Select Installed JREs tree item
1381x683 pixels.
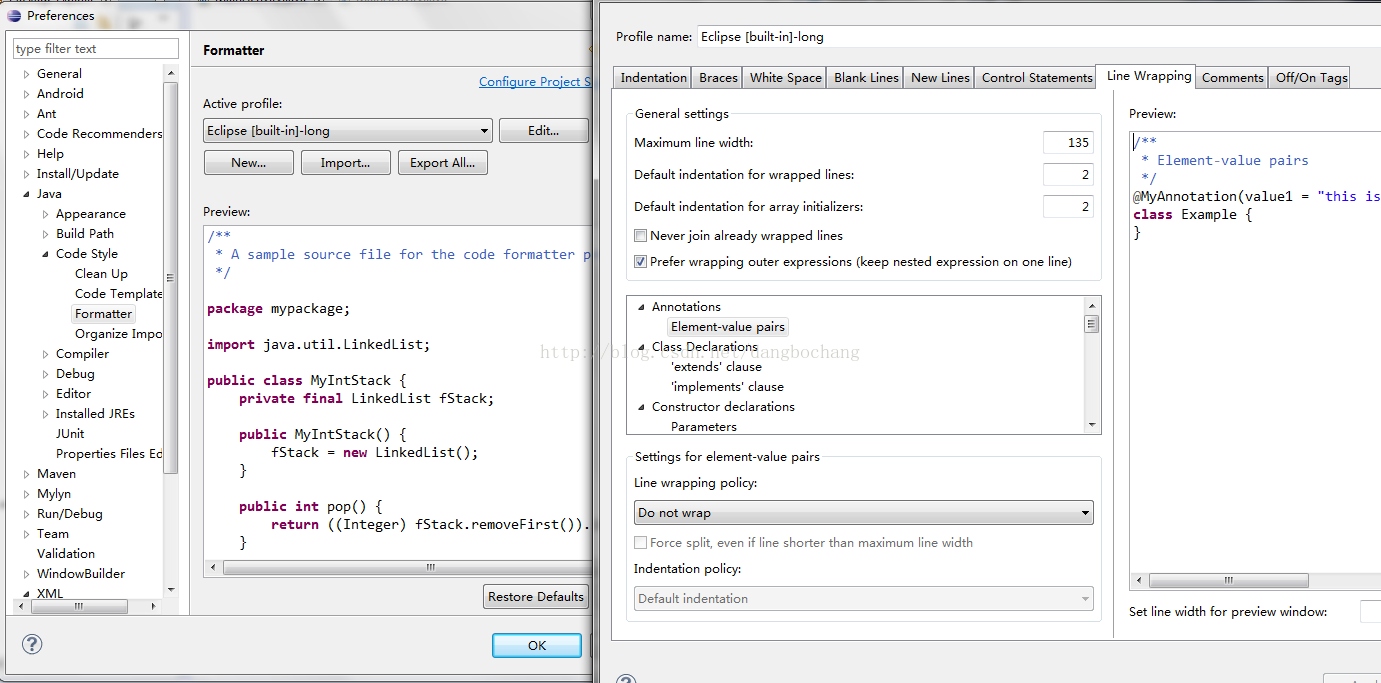tap(95, 414)
